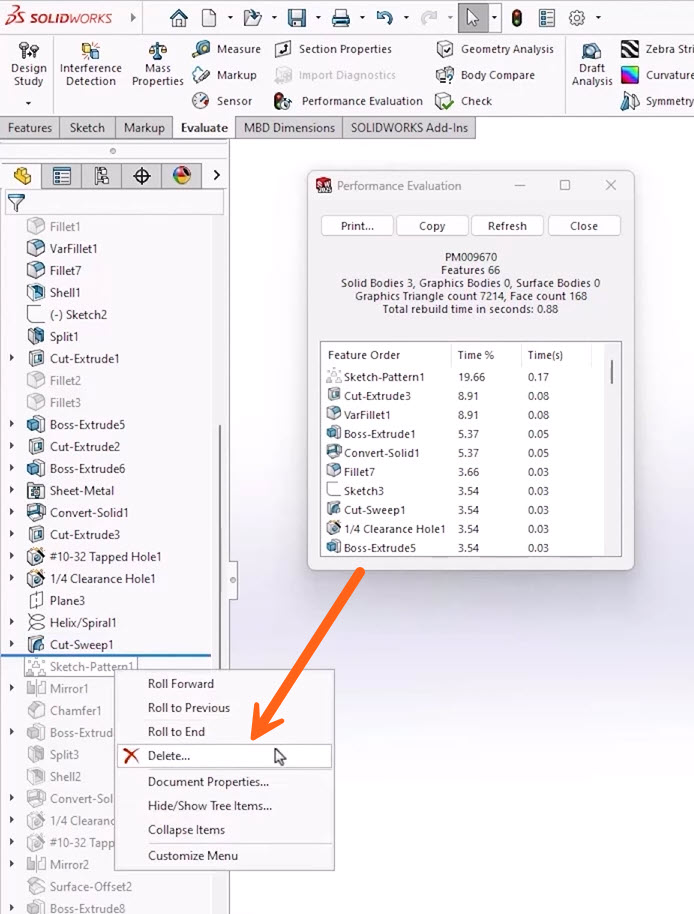The height and width of the screenshot is (914, 694).
Task: Switch to the MBD Dimensions tab
Action: 288,128
